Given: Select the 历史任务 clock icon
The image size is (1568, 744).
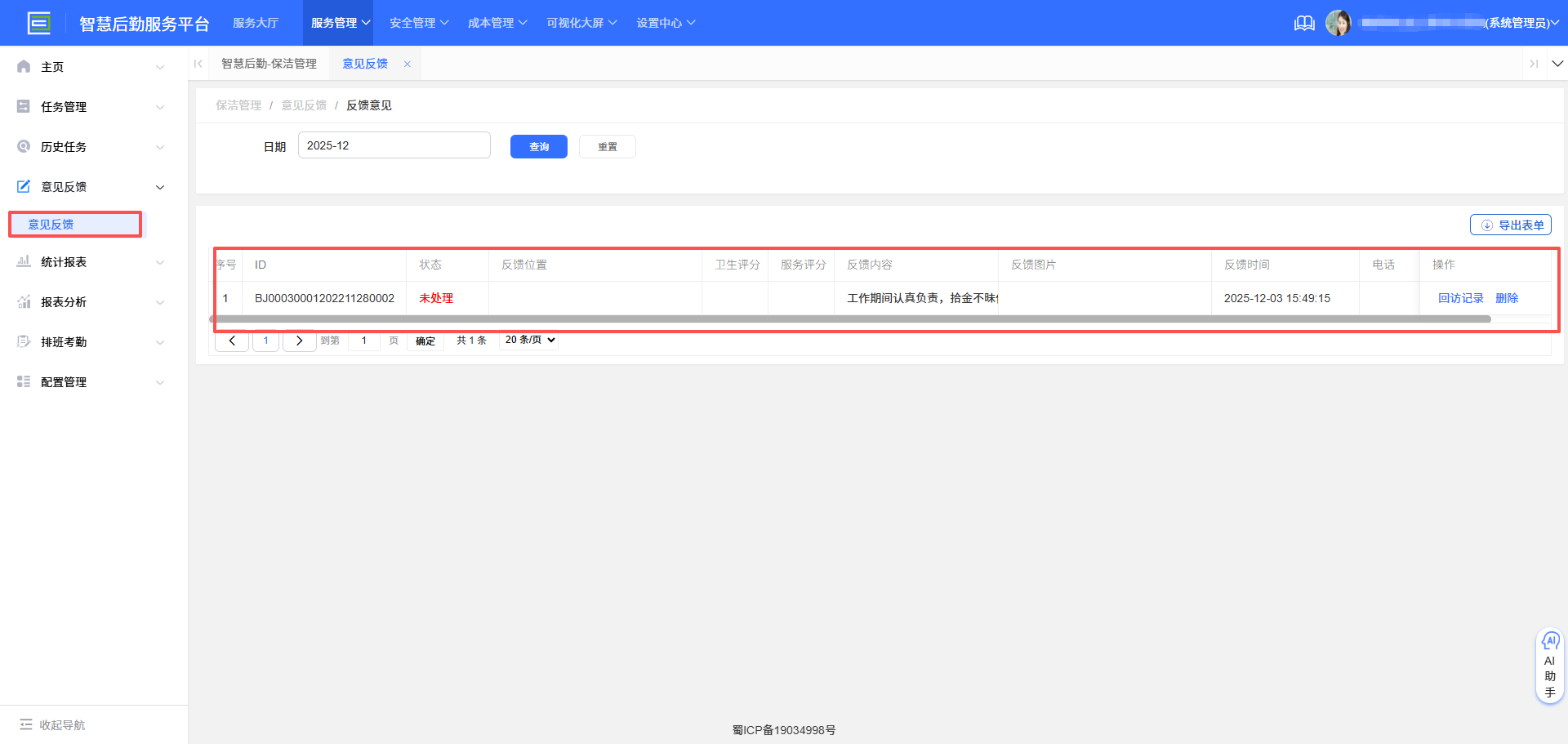Looking at the screenshot, I should click(x=23, y=146).
